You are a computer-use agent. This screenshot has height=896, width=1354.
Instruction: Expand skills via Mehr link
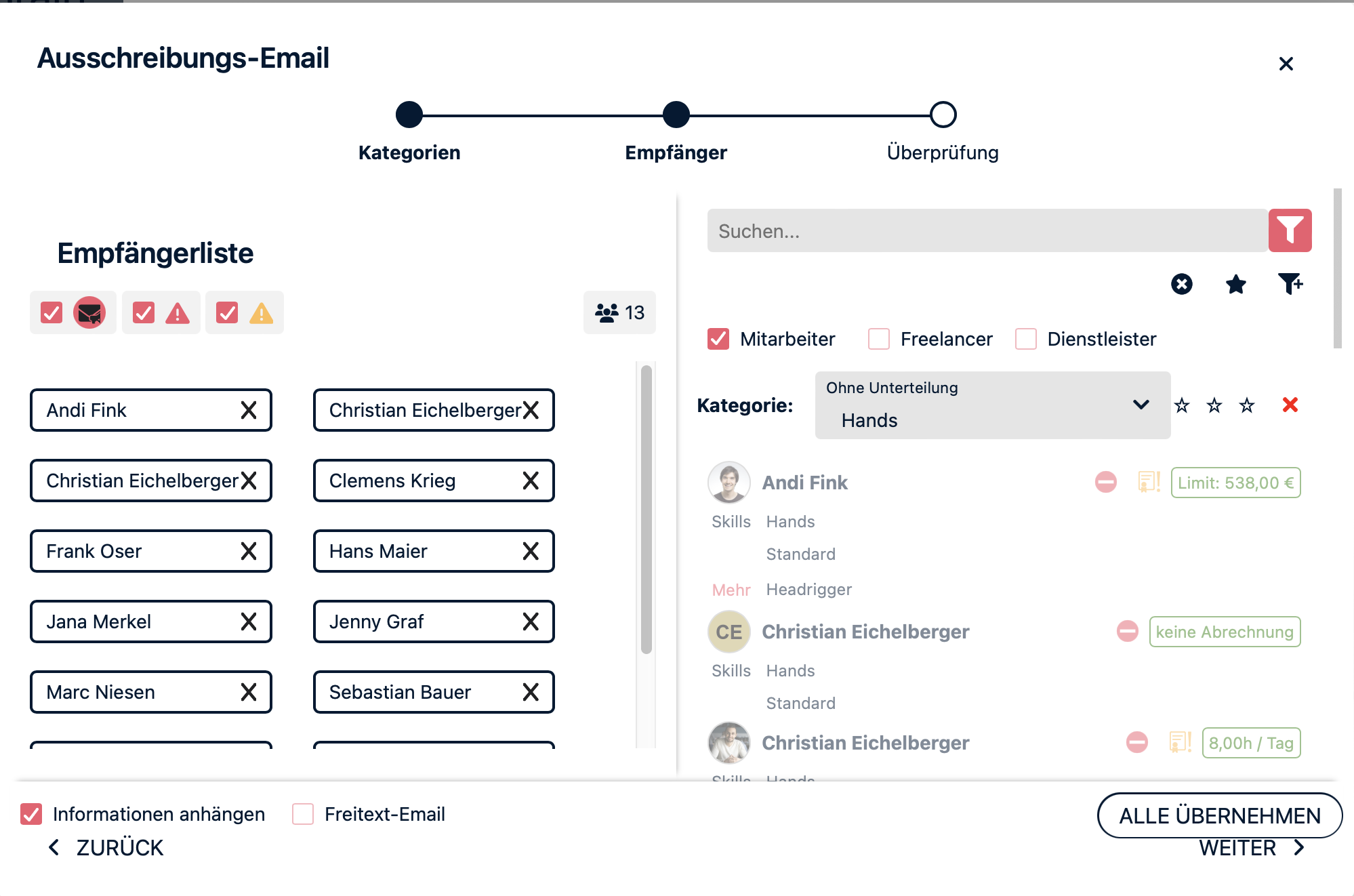tap(731, 590)
